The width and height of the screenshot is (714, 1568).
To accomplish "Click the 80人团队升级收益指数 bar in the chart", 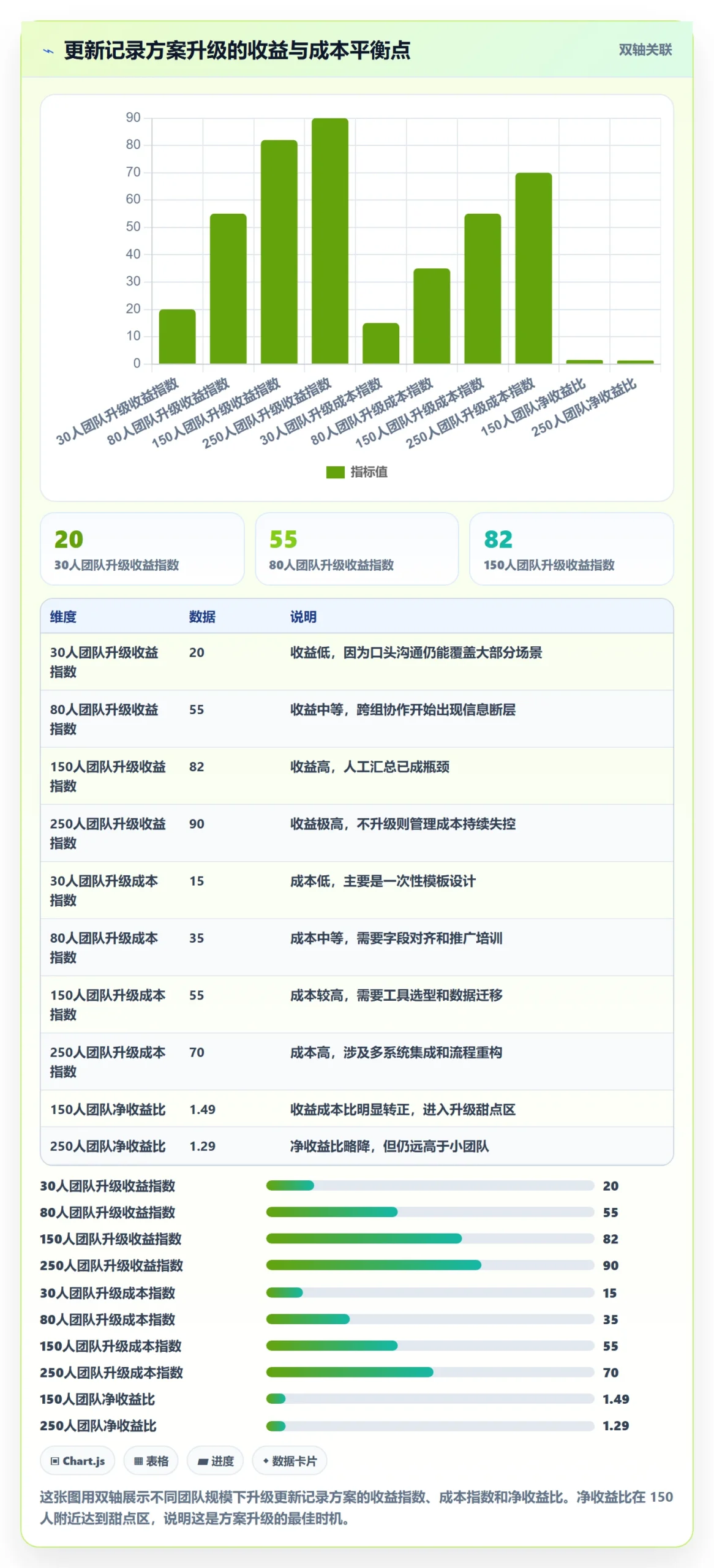I will [x=228, y=288].
